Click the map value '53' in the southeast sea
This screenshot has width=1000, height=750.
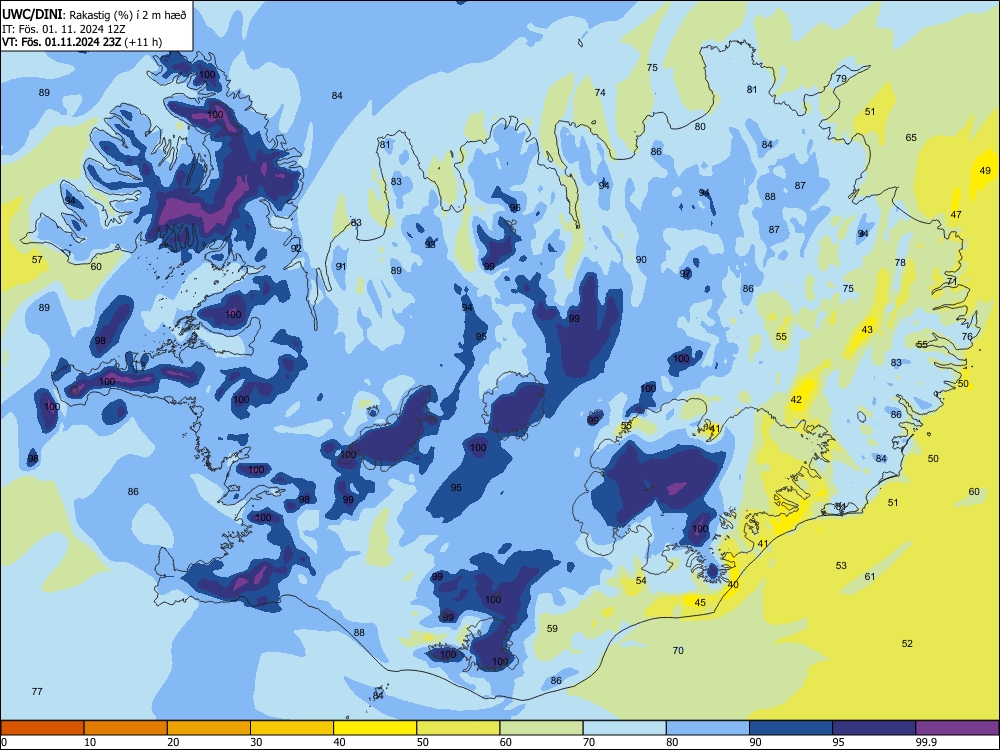click(841, 565)
